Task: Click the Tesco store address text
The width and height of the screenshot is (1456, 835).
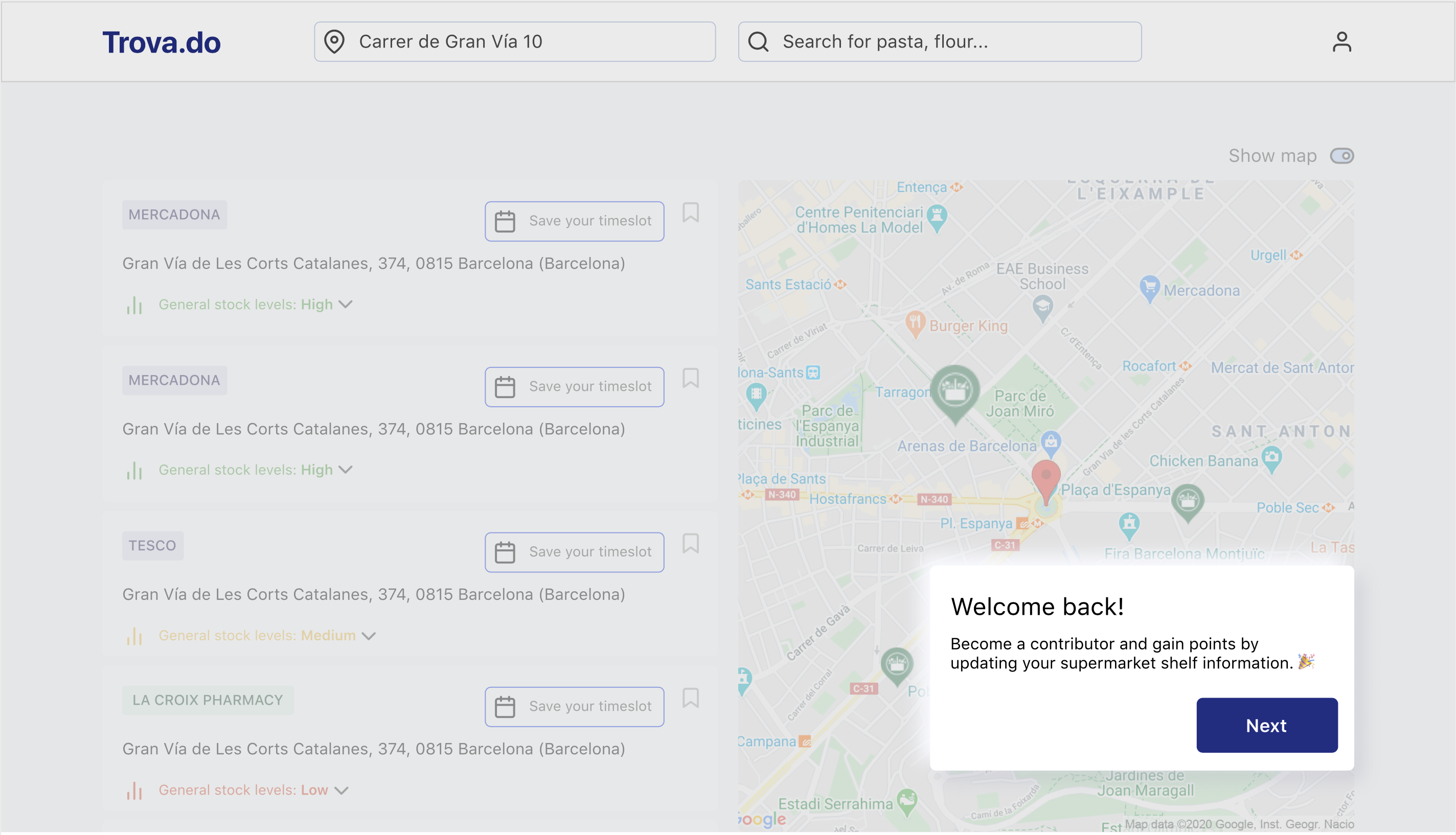Action: [374, 594]
